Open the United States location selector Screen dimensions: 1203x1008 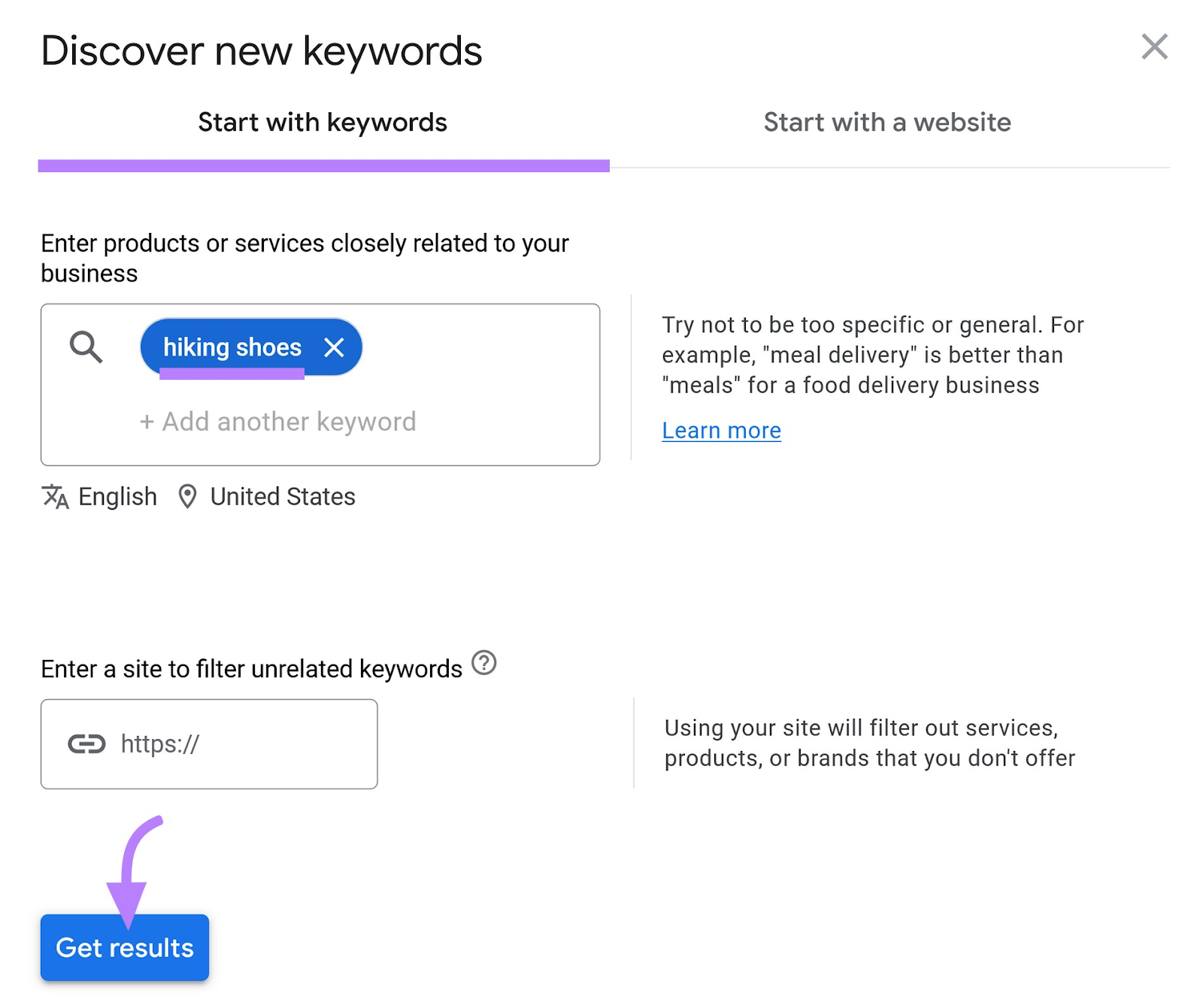282,497
